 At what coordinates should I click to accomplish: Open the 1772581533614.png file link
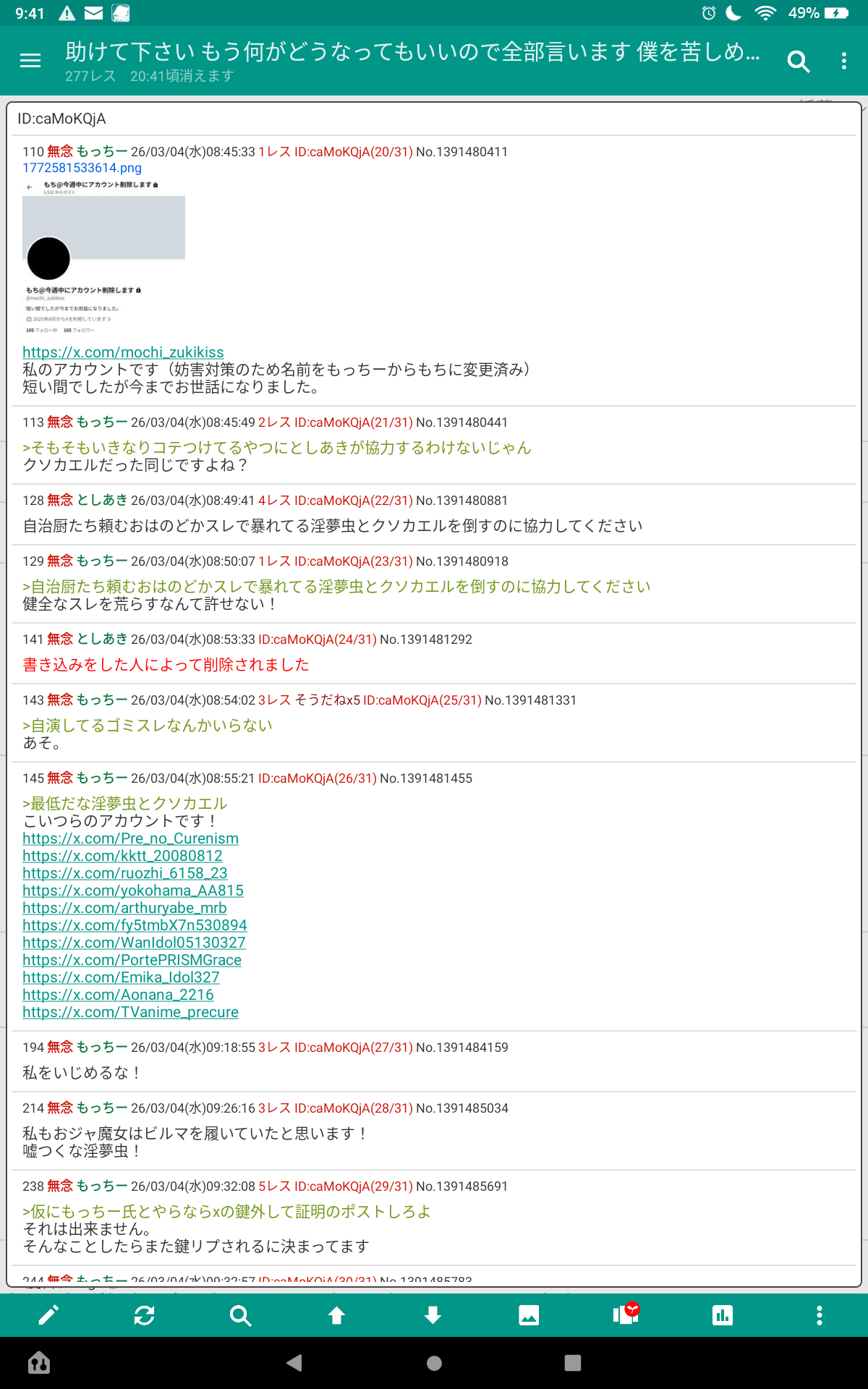coord(82,168)
